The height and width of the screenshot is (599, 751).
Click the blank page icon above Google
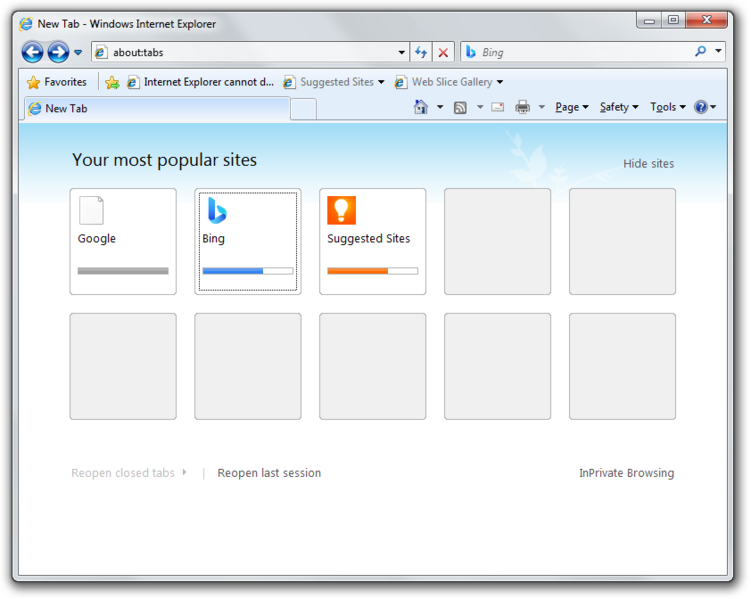point(91,210)
